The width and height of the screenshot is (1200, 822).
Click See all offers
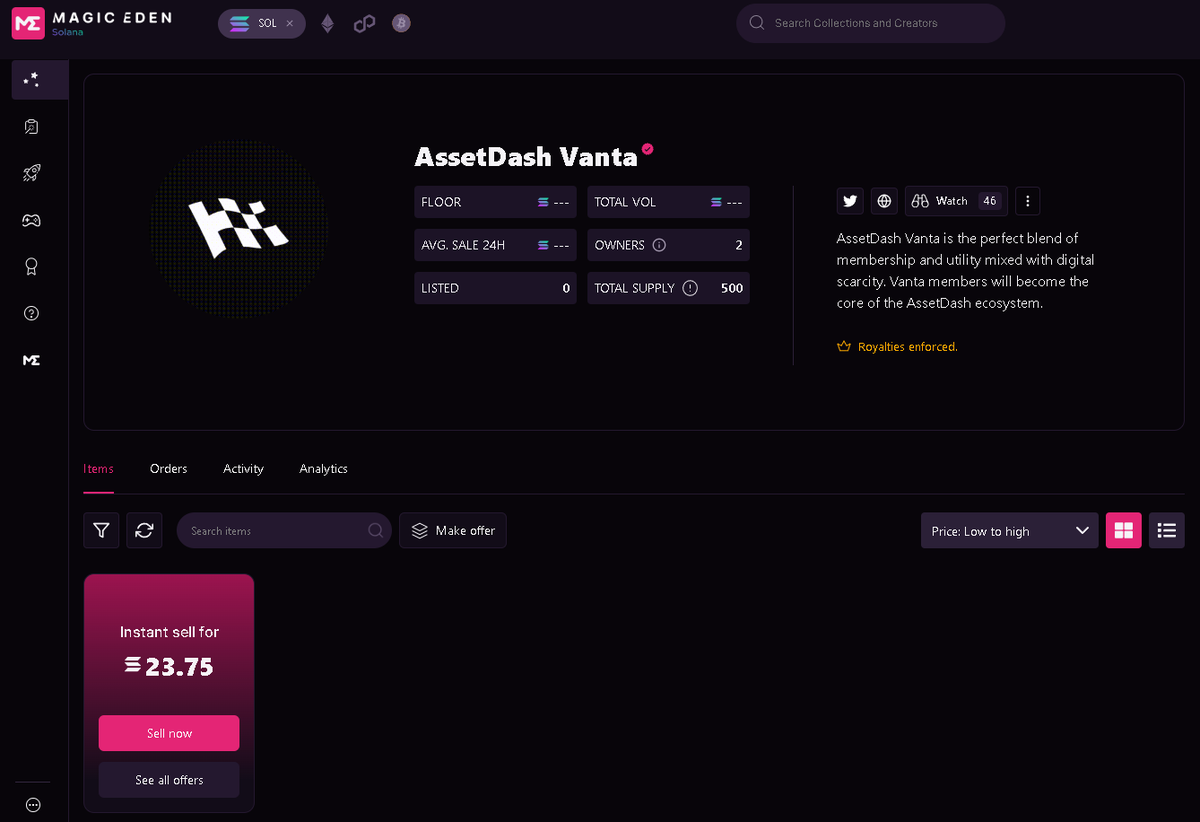pos(169,780)
